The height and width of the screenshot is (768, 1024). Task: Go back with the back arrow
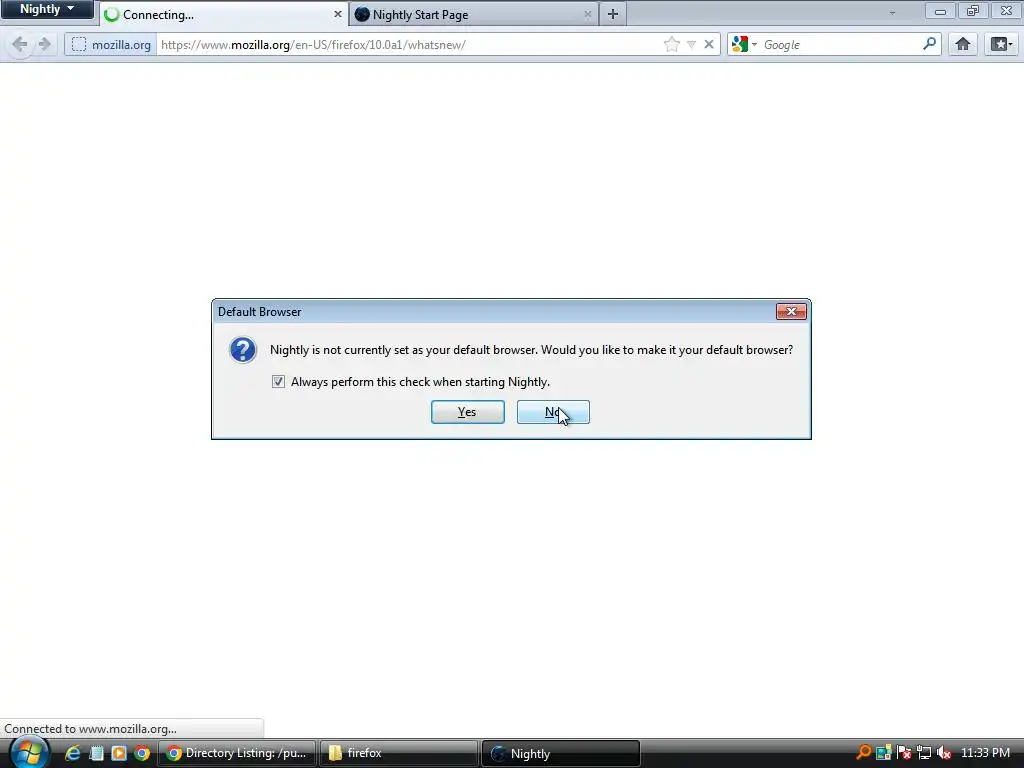(x=20, y=44)
